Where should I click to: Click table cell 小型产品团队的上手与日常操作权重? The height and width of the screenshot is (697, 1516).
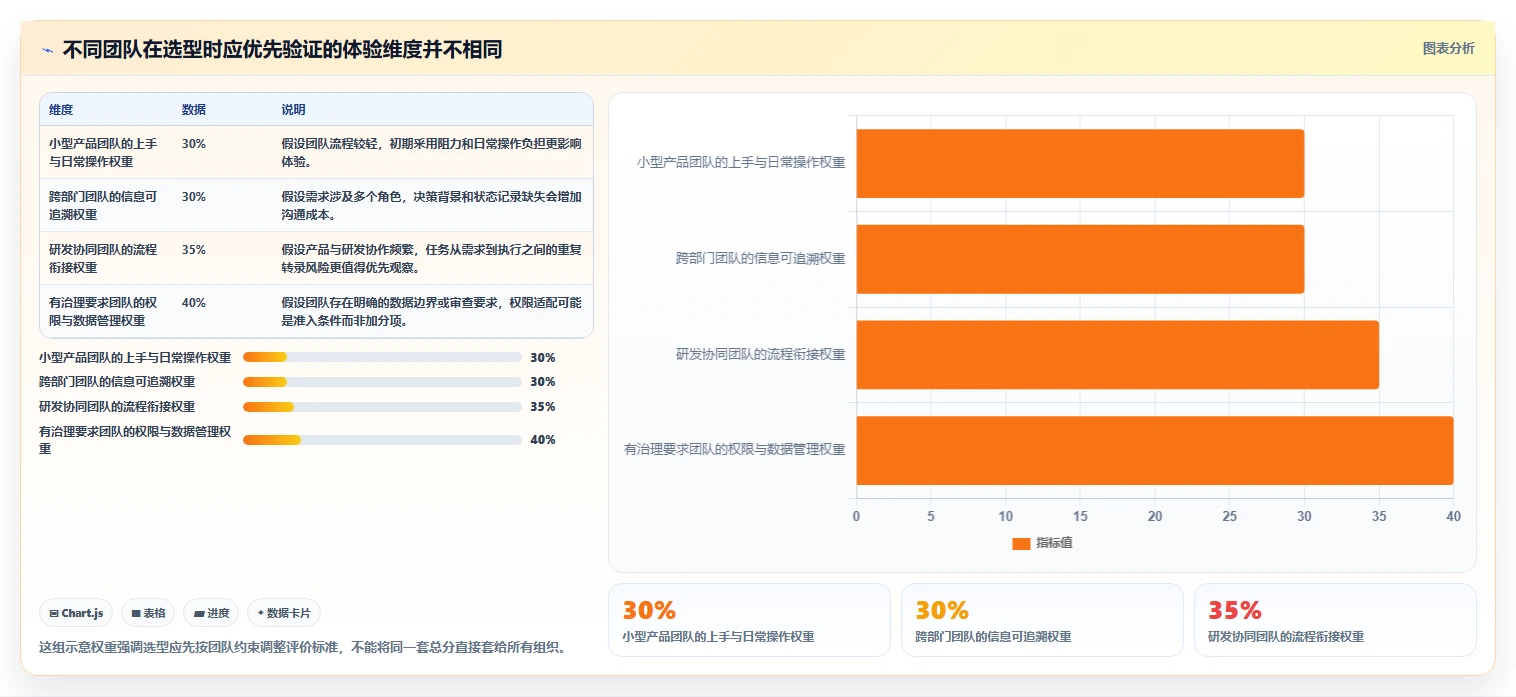pos(104,152)
